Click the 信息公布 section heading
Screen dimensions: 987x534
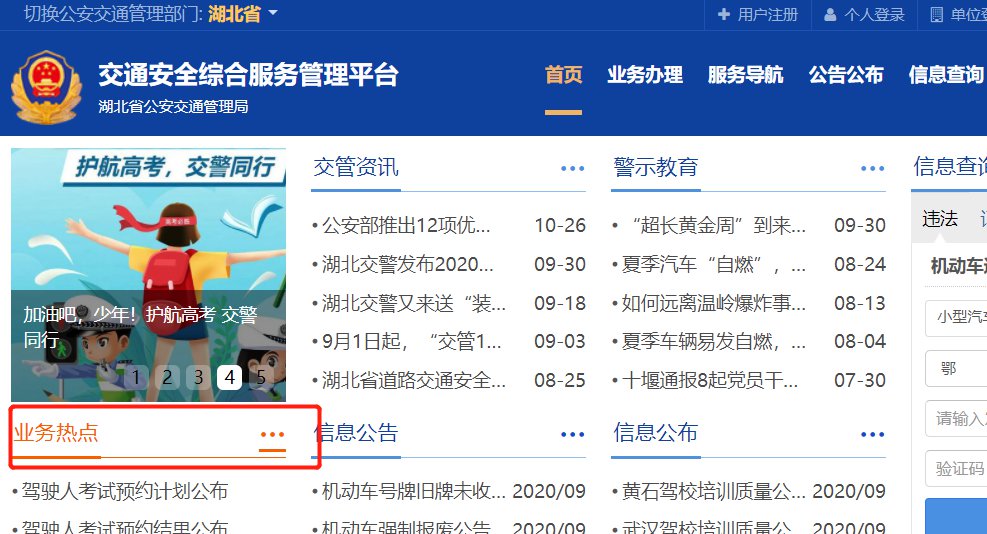656,433
